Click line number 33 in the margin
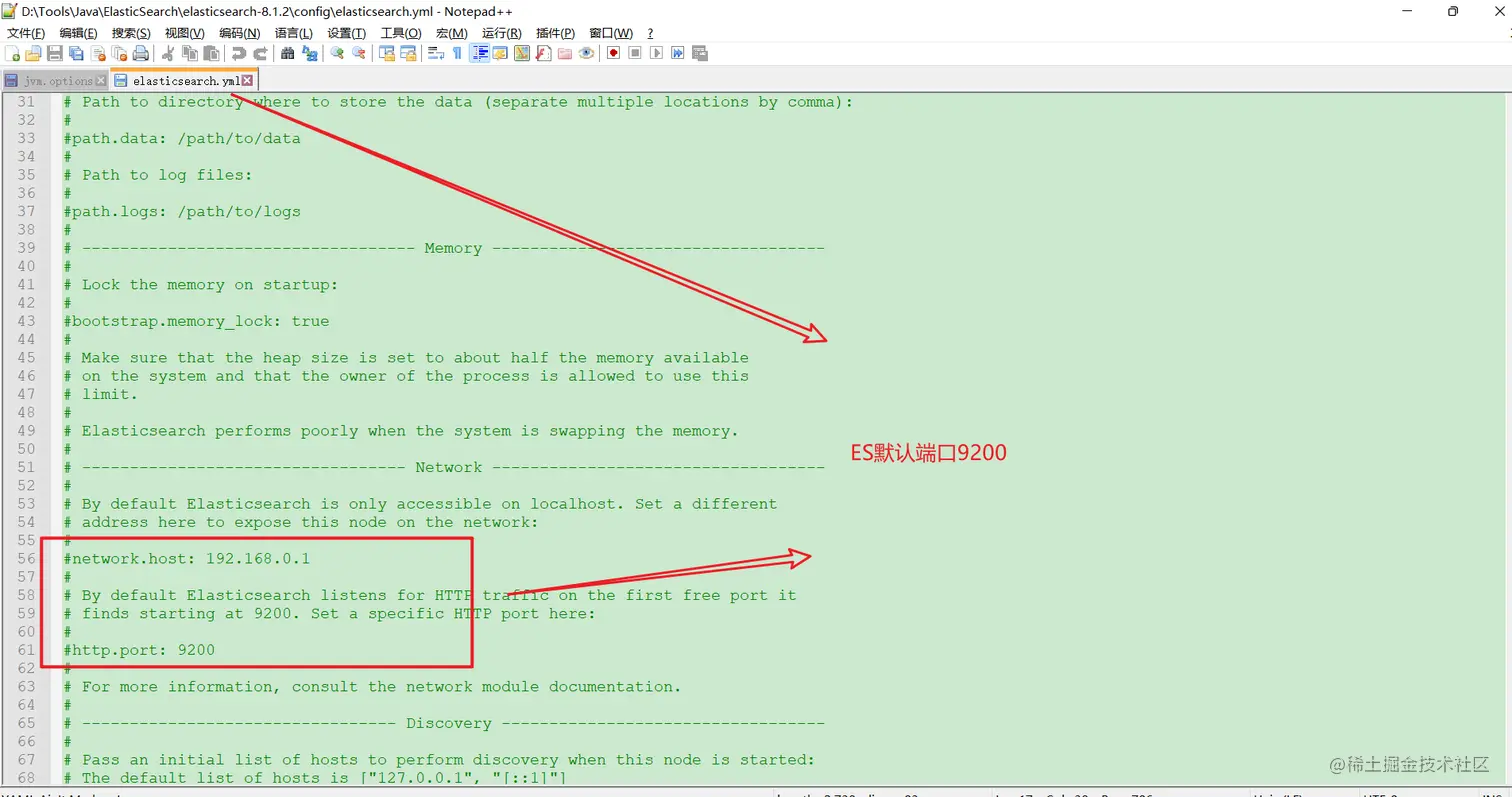This screenshot has height=797, width=1512. [27, 138]
